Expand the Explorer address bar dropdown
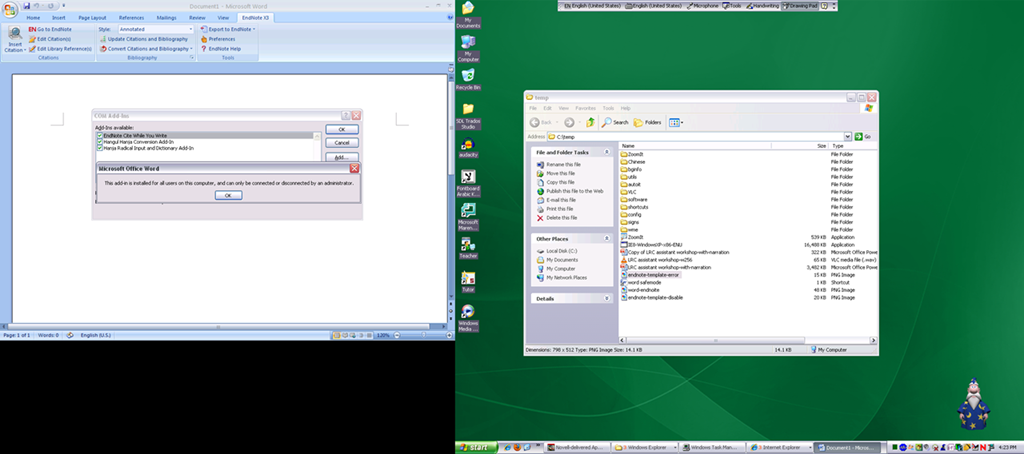Image resolution: width=1024 pixels, height=454 pixels. pyautogui.click(x=846, y=136)
